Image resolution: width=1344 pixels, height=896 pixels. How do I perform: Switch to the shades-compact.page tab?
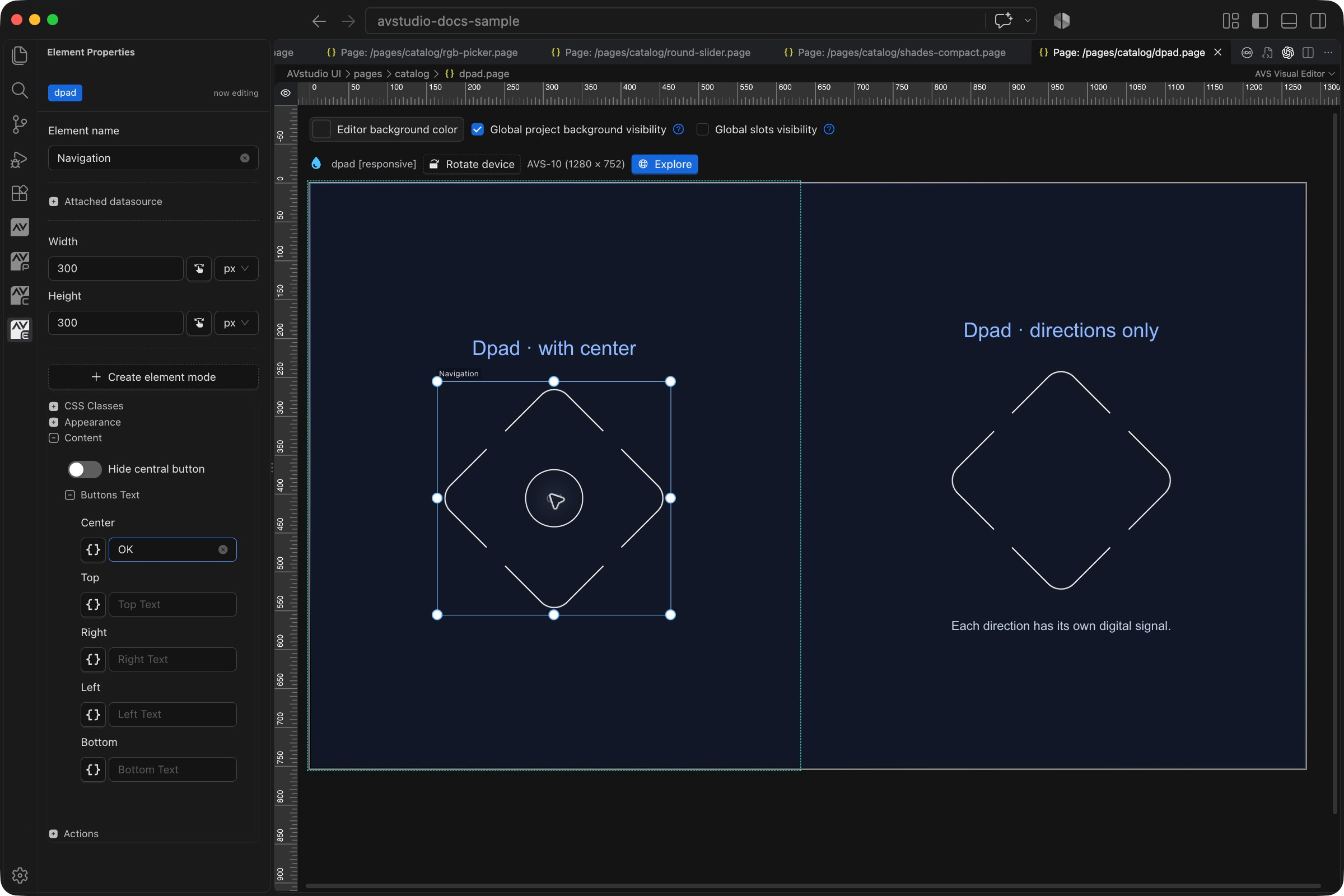point(895,53)
